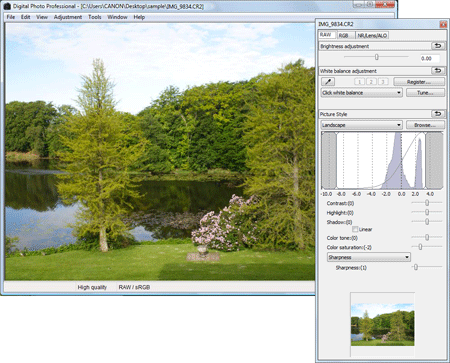Click the Sharpness:(1) label
This screenshot has height=363, width=450.
[x=351, y=268]
